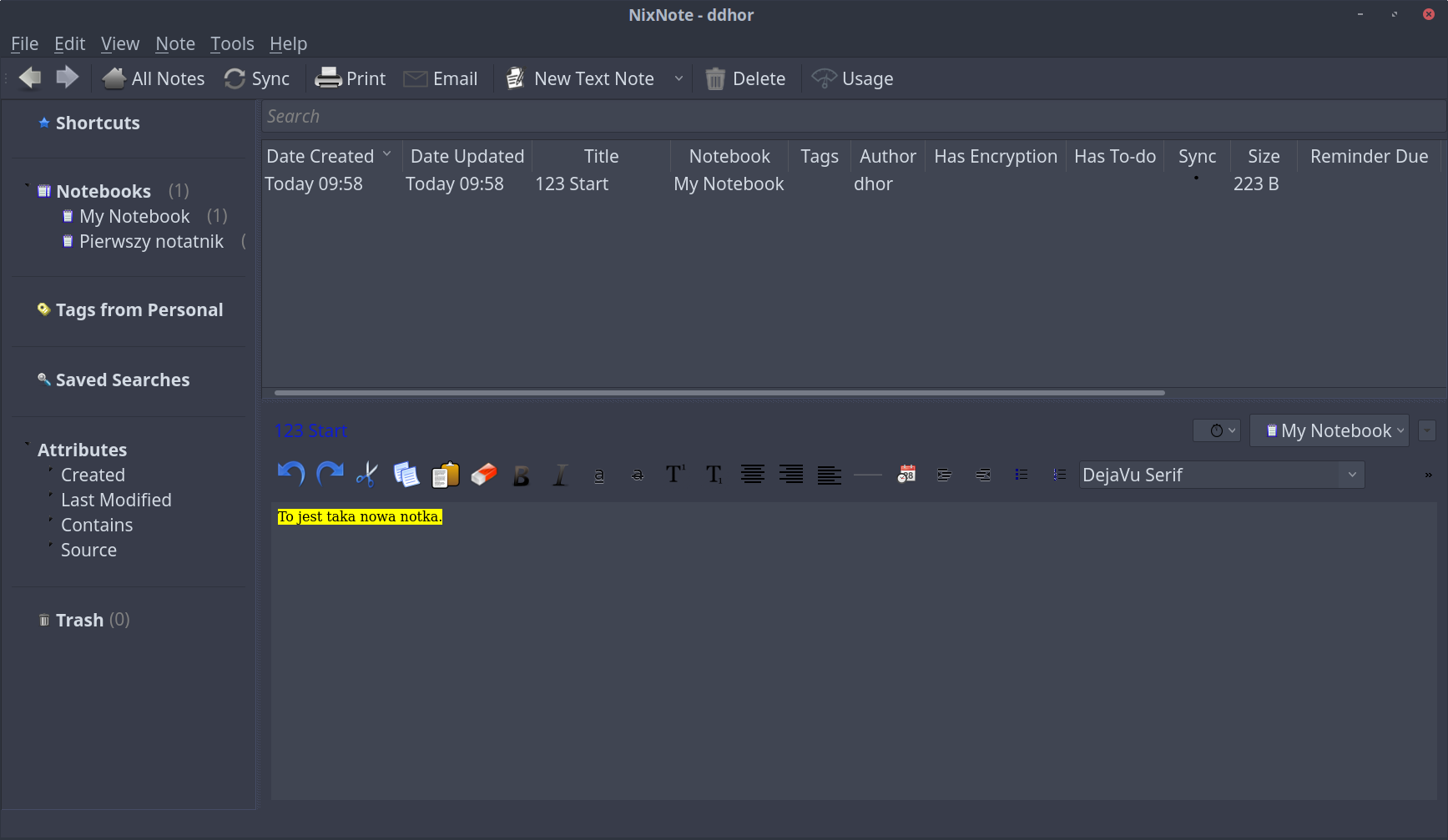Screen dimensions: 1448x840
Task: Right align the text
Action: click(x=791, y=475)
